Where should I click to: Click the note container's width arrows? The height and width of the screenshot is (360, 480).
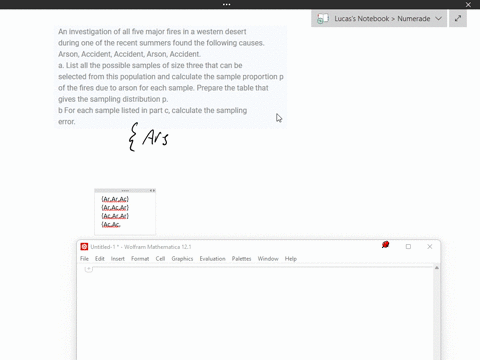pyautogui.click(x=152, y=191)
